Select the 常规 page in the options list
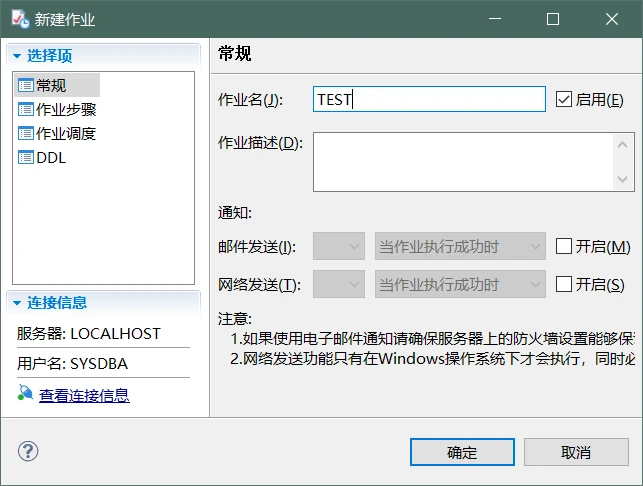643x486 pixels. (57, 85)
